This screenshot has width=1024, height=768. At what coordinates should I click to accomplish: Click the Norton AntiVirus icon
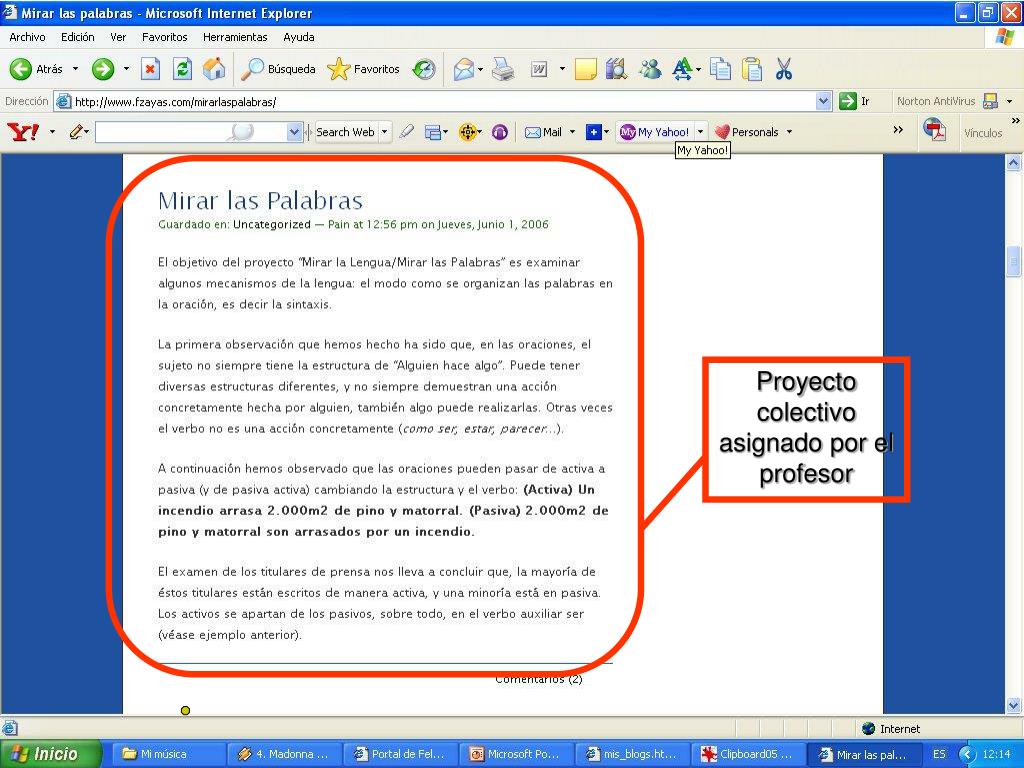990,101
